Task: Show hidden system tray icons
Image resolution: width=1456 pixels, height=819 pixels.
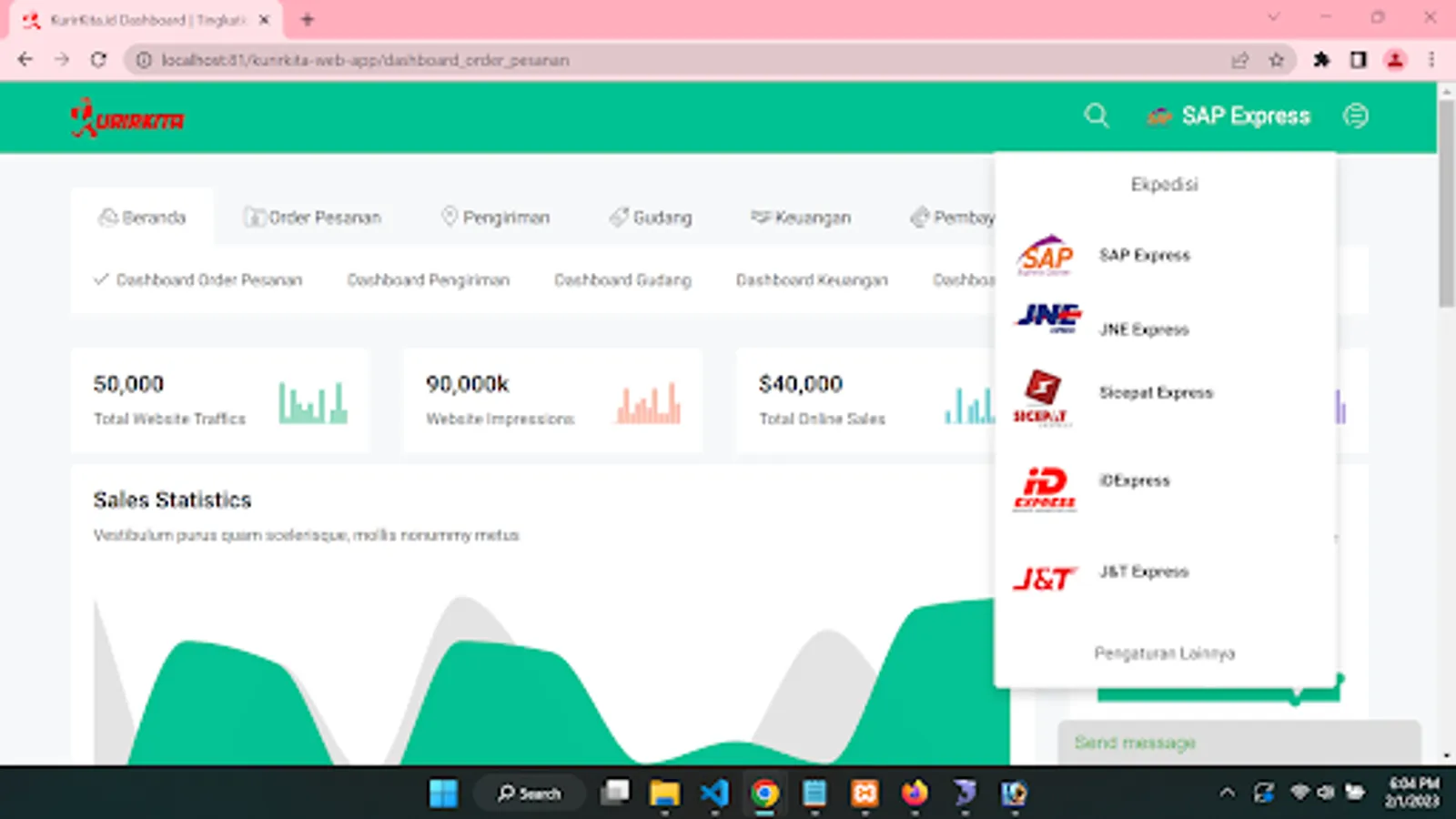Action: tap(1227, 794)
